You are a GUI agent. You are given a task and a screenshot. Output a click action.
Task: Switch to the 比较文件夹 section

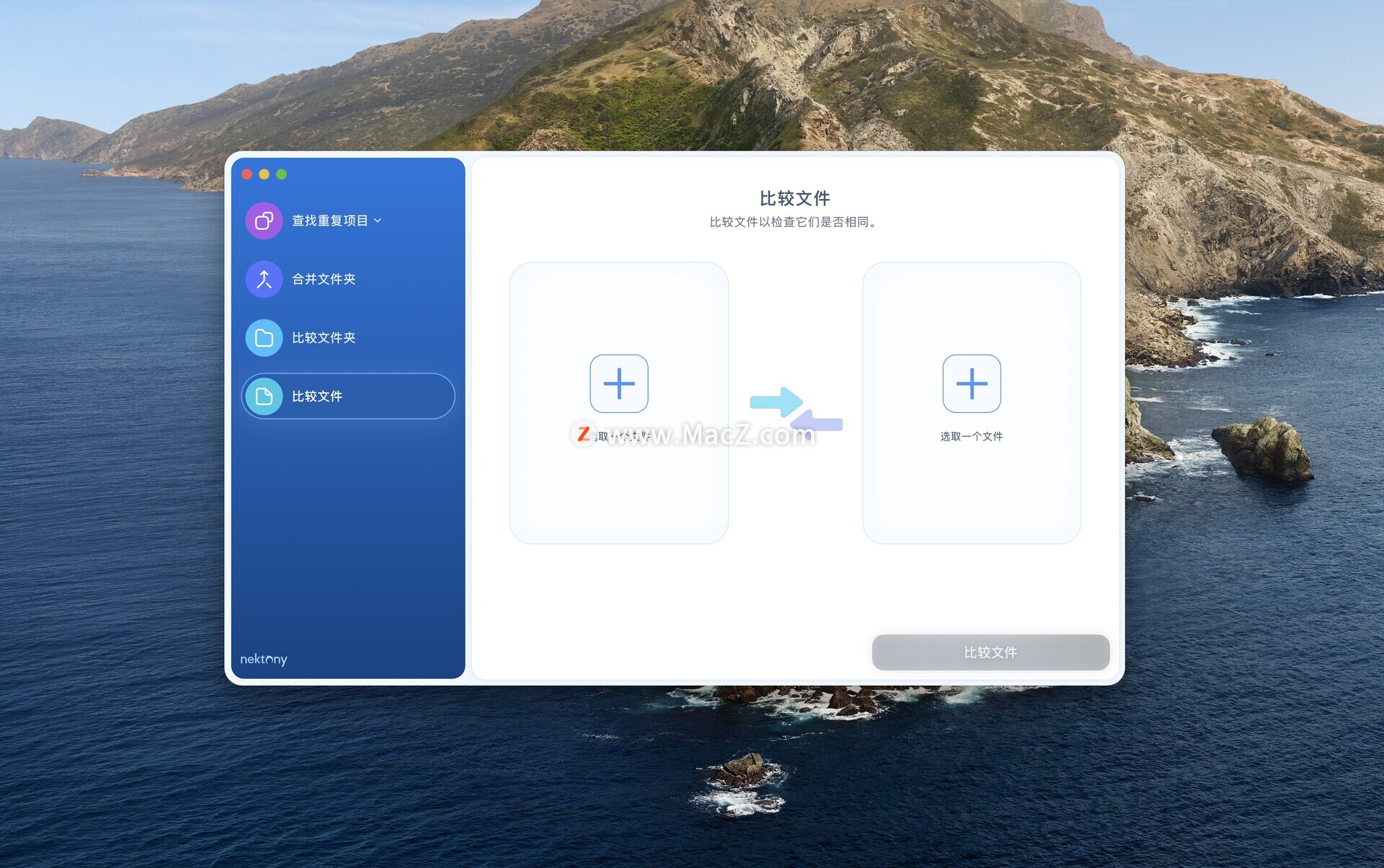click(324, 337)
